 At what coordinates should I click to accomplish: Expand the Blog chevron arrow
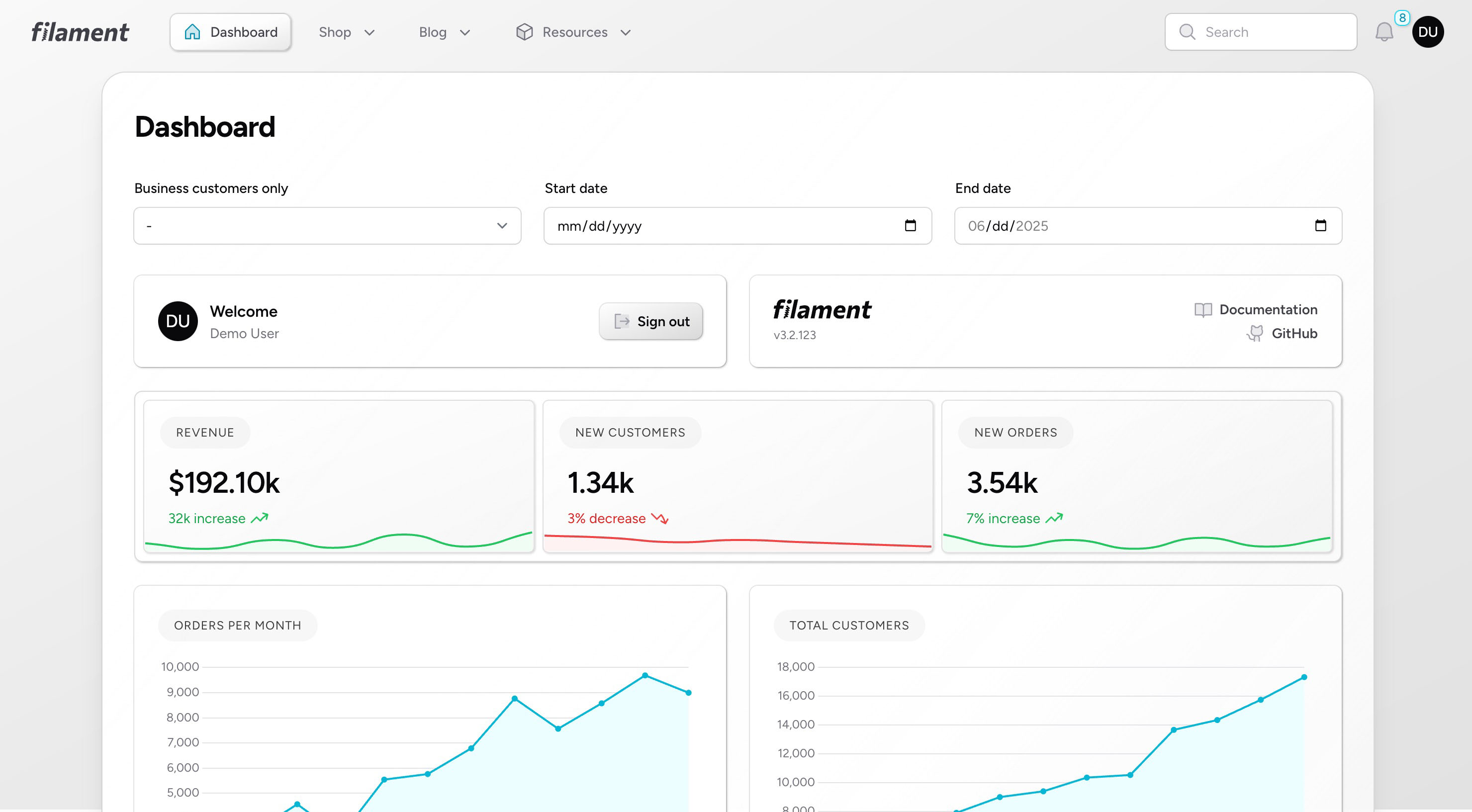[x=465, y=33]
